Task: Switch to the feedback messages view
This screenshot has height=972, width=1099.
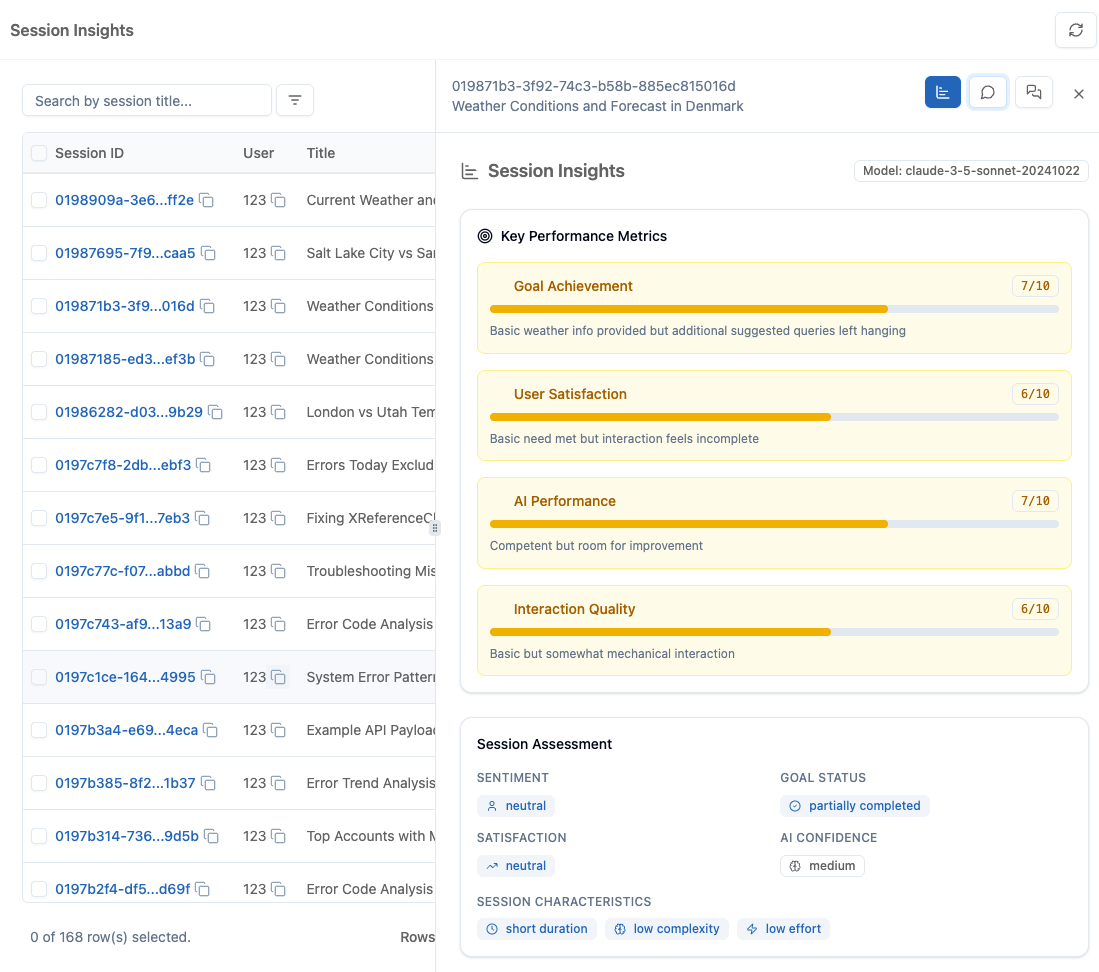Action: (x=1033, y=92)
